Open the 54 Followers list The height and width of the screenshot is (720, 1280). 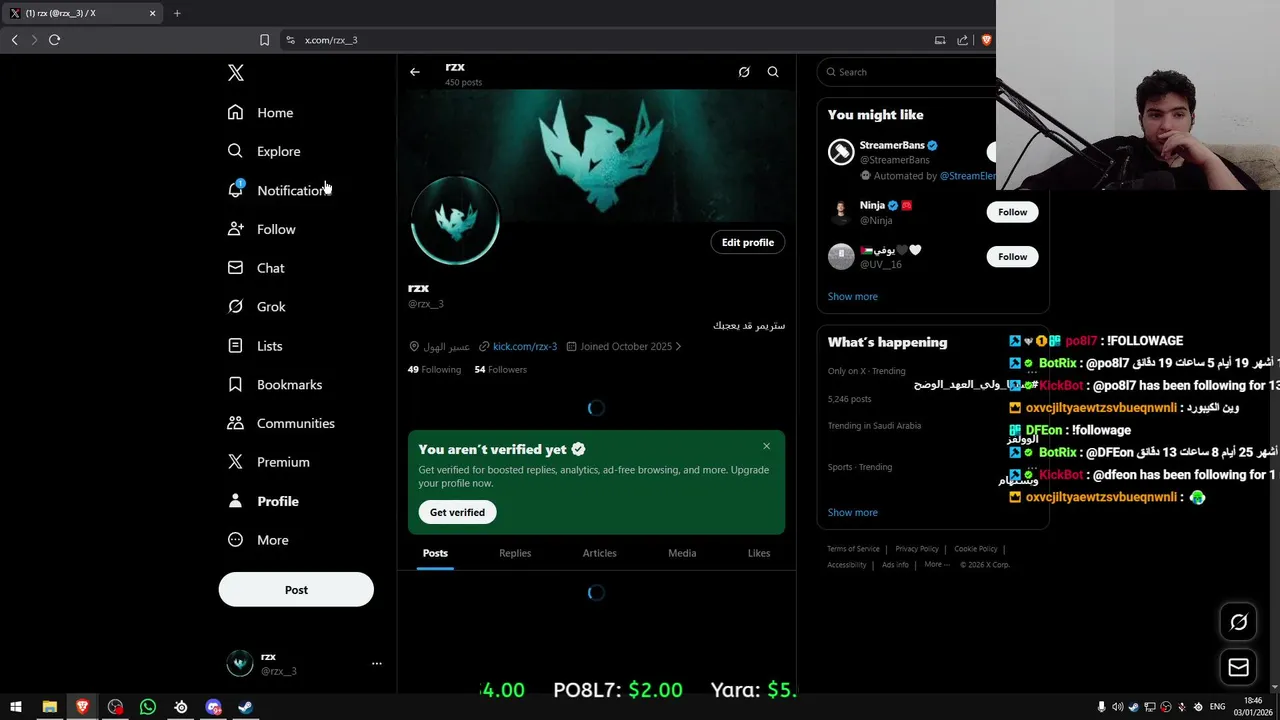pyautogui.click(x=500, y=369)
